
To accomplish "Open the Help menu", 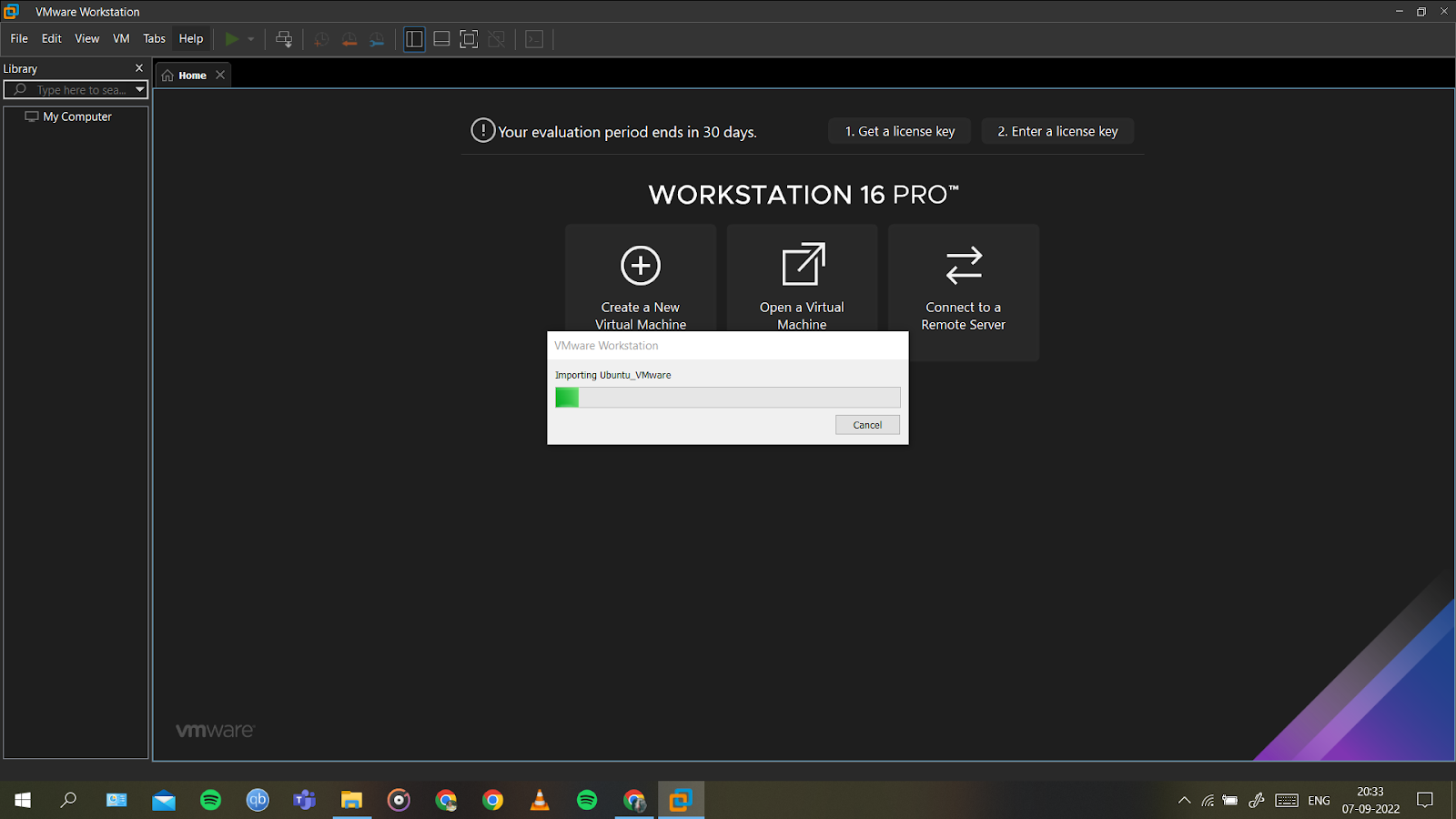I will pos(191,39).
